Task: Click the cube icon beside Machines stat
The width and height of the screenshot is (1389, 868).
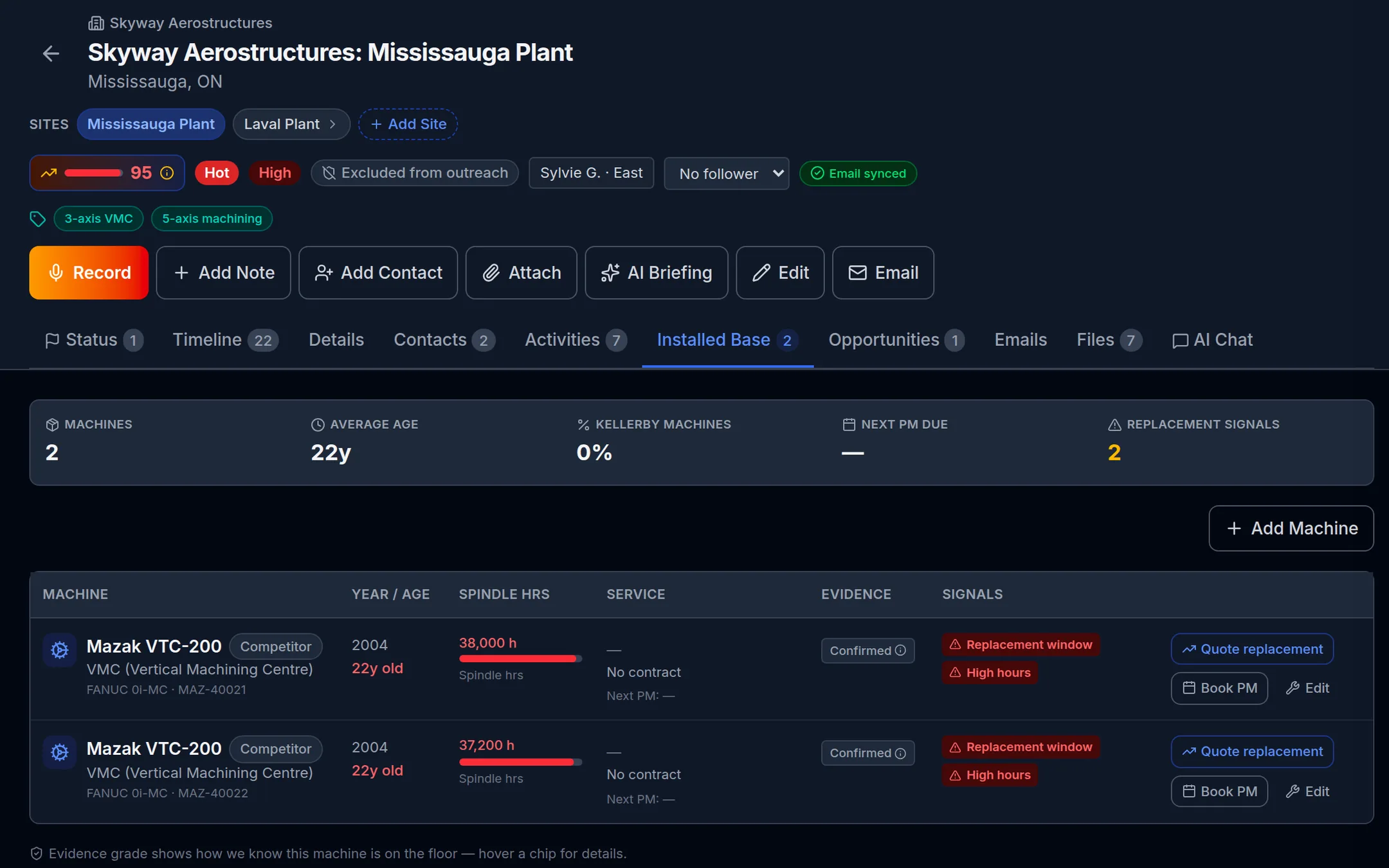Action: pos(52,425)
